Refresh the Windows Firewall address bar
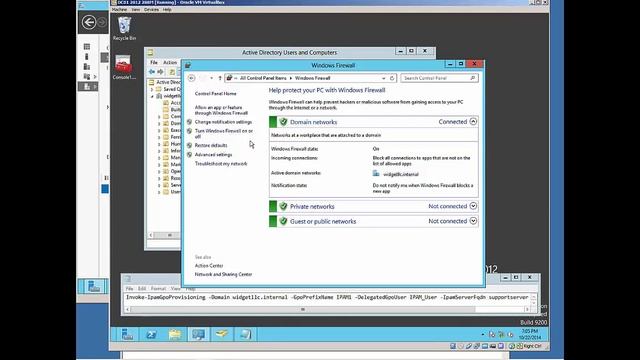The width and height of the screenshot is (640, 360). 392,78
